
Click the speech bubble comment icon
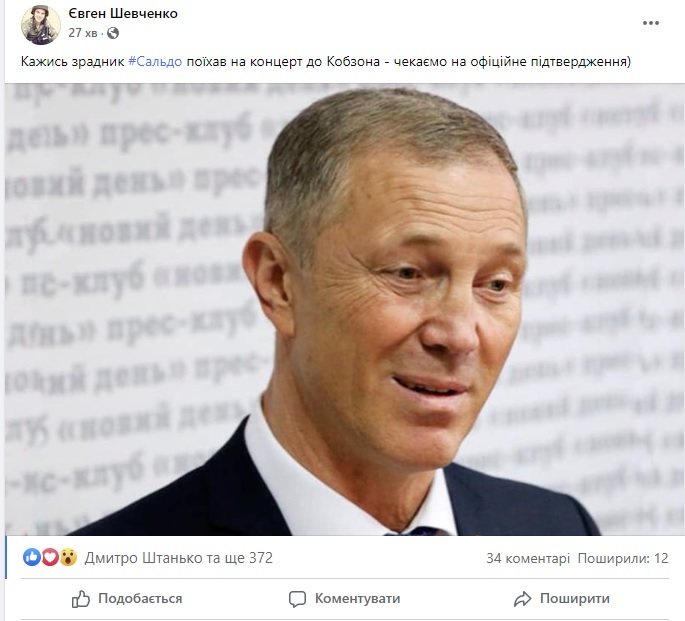298,599
